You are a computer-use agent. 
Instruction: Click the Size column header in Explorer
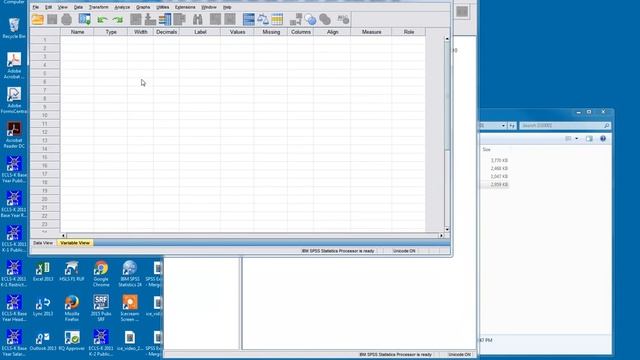tap(487, 149)
